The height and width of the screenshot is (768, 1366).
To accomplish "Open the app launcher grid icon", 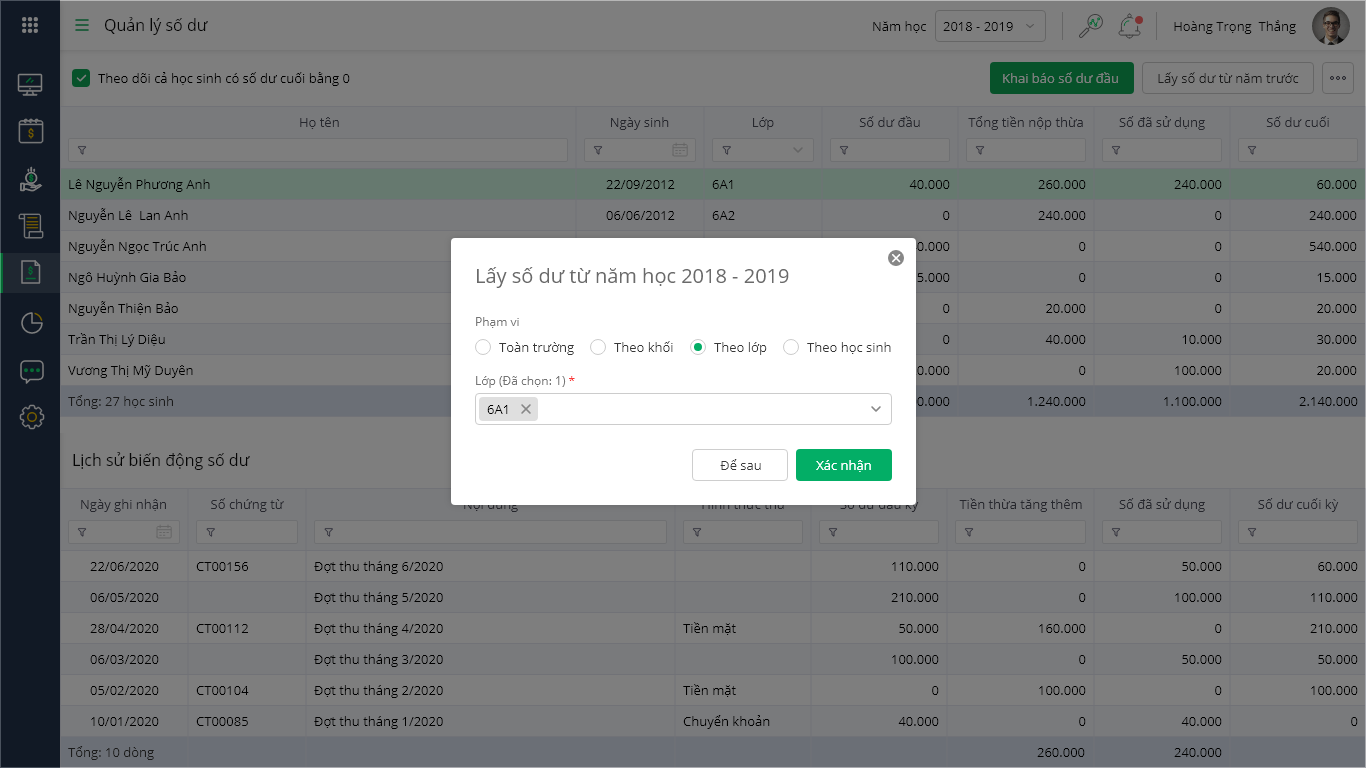I will click(30, 26).
